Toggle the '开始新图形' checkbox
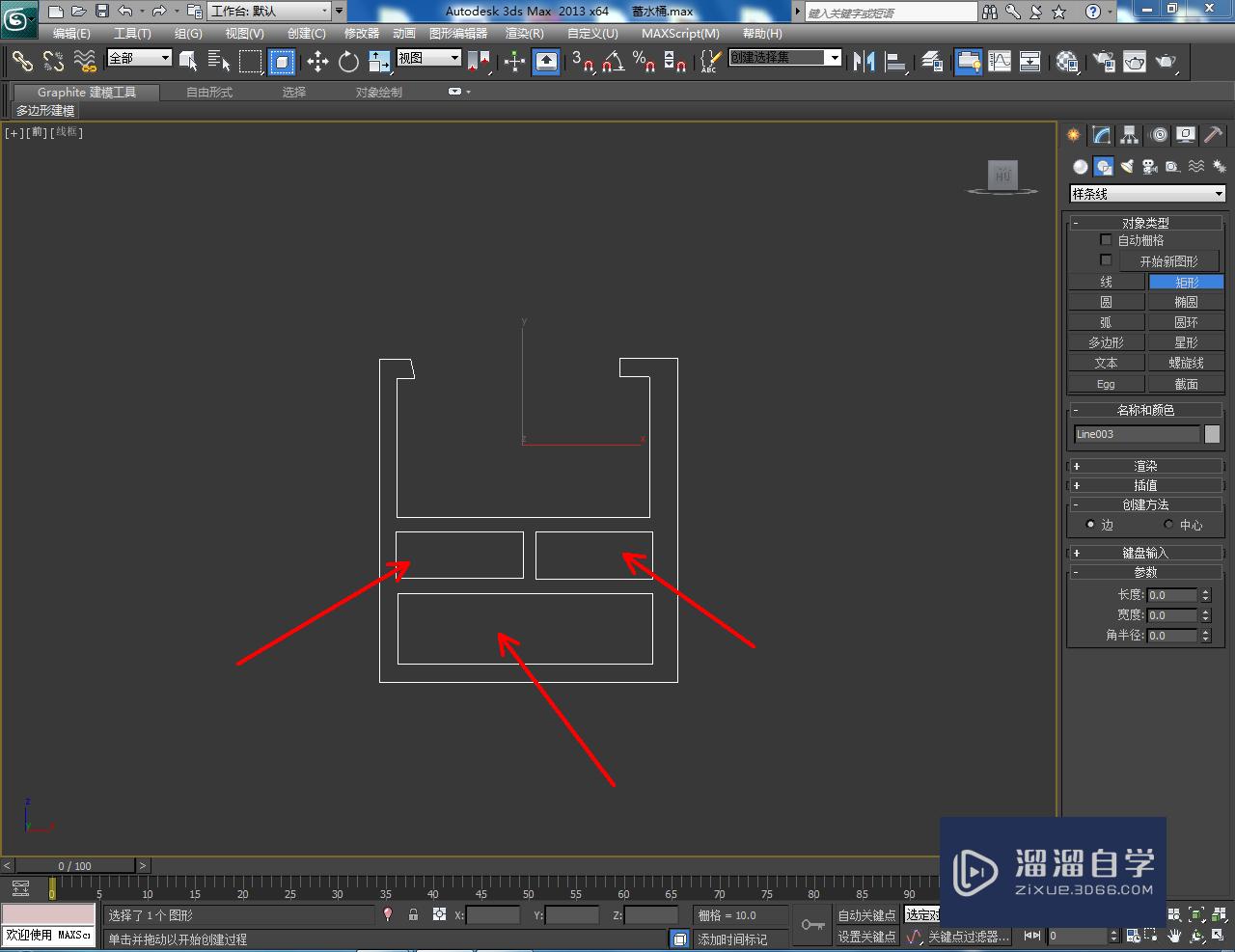The image size is (1235, 952). point(1106,260)
